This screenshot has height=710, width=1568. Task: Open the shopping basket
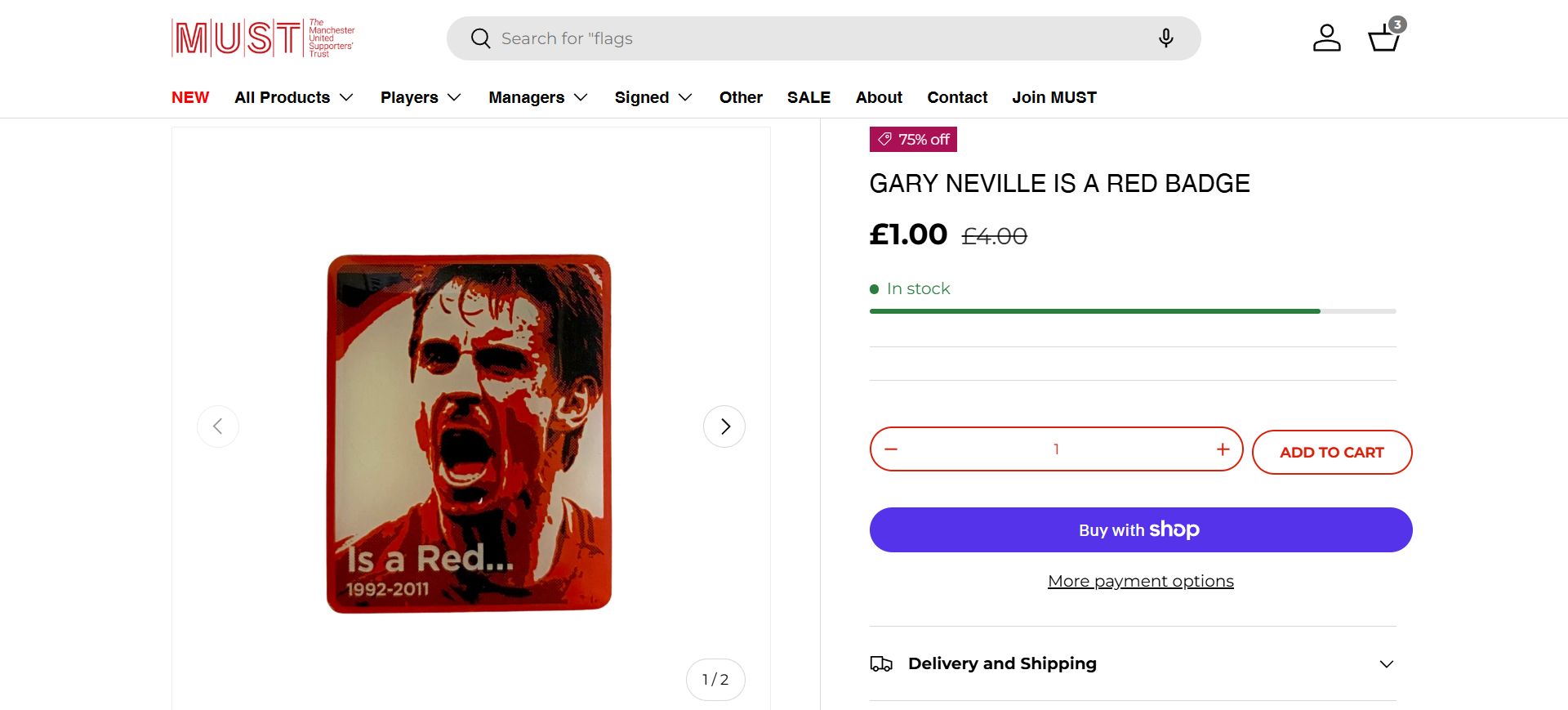1384,38
